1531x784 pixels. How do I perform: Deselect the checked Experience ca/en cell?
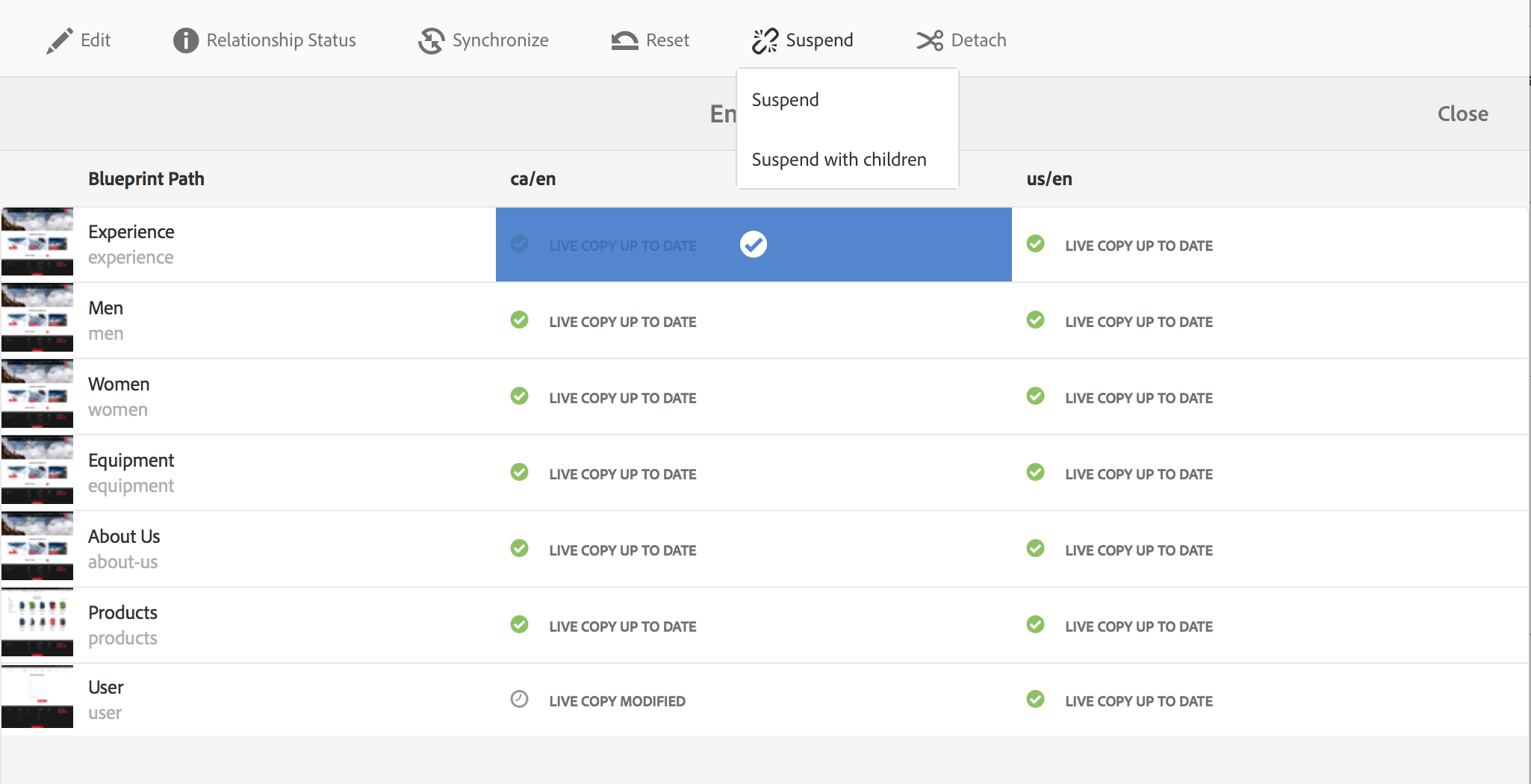click(753, 244)
